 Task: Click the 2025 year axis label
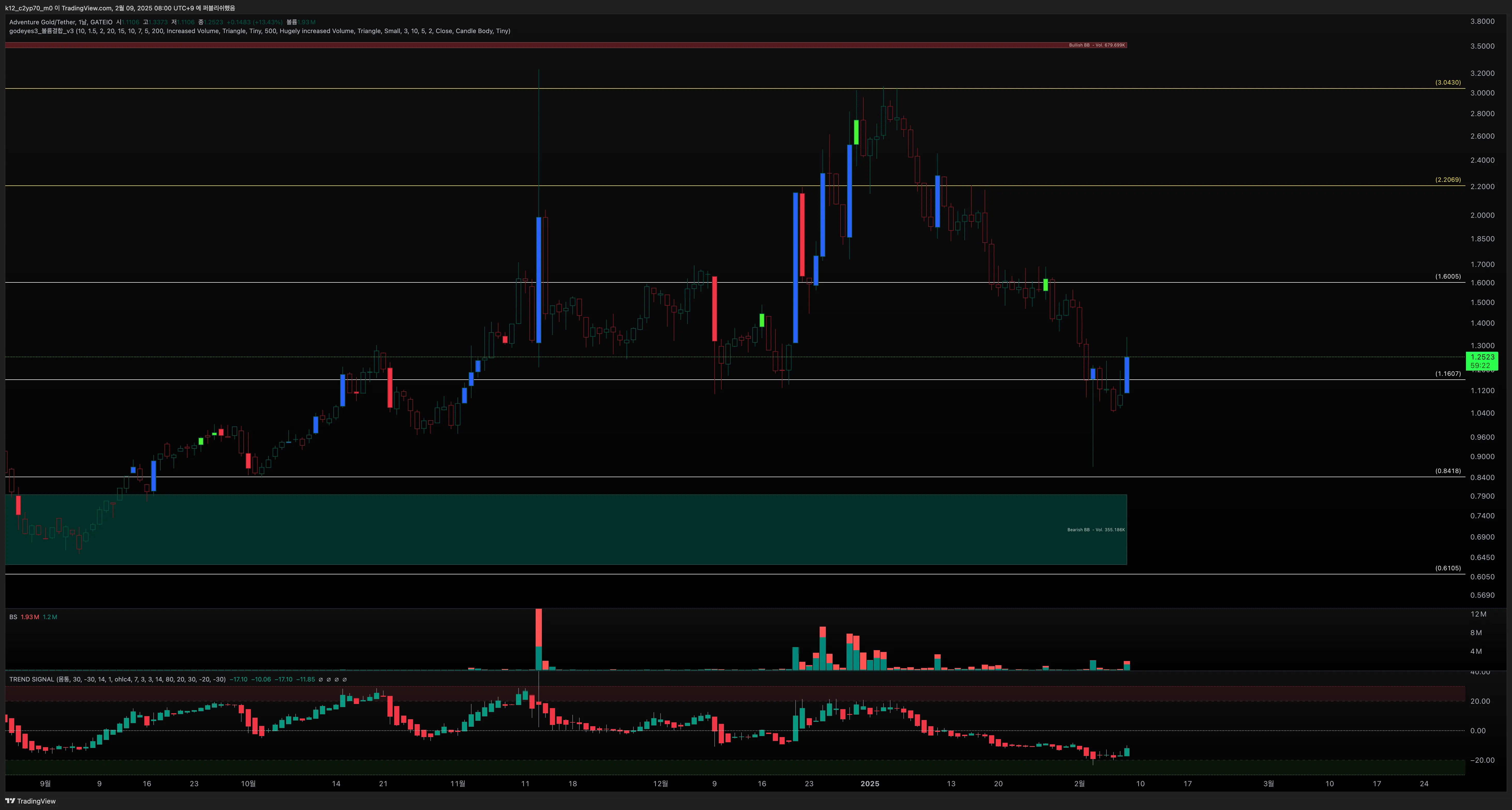870,784
